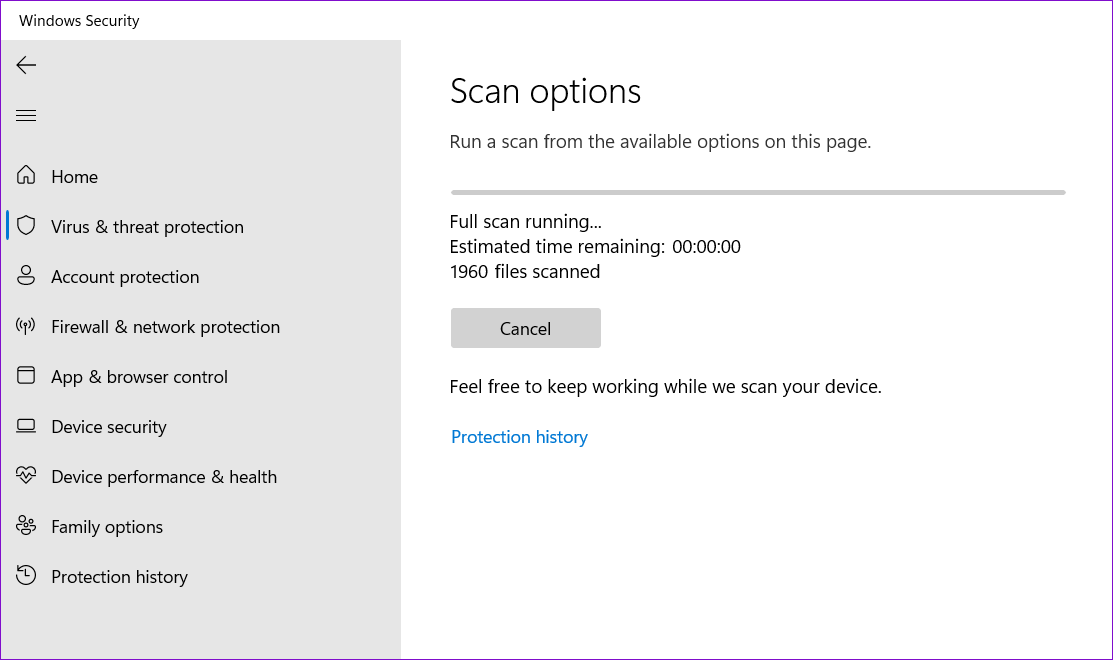Click the back arrow to return

click(x=25, y=65)
